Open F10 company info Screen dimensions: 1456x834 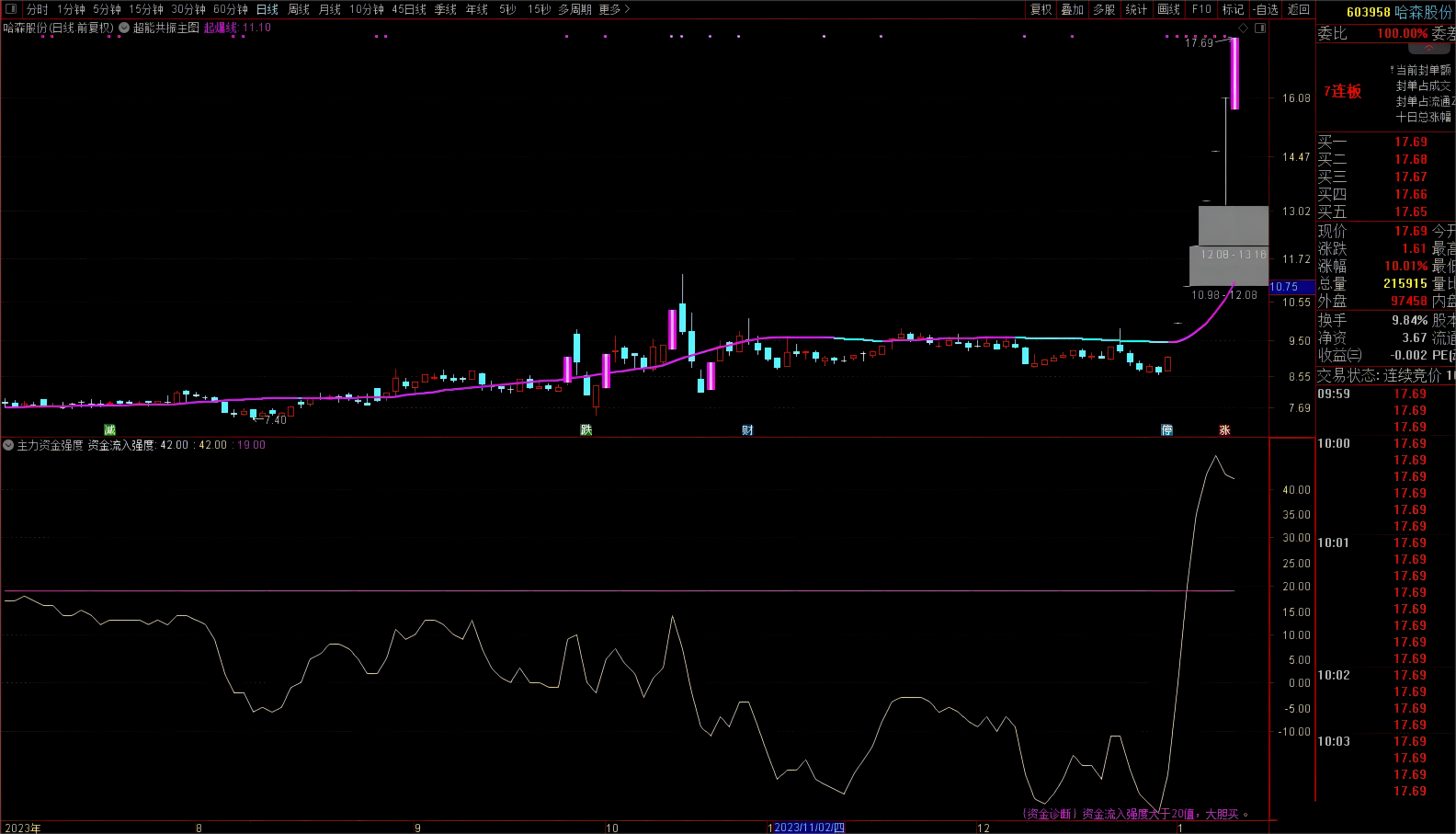click(x=1201, y=9)
